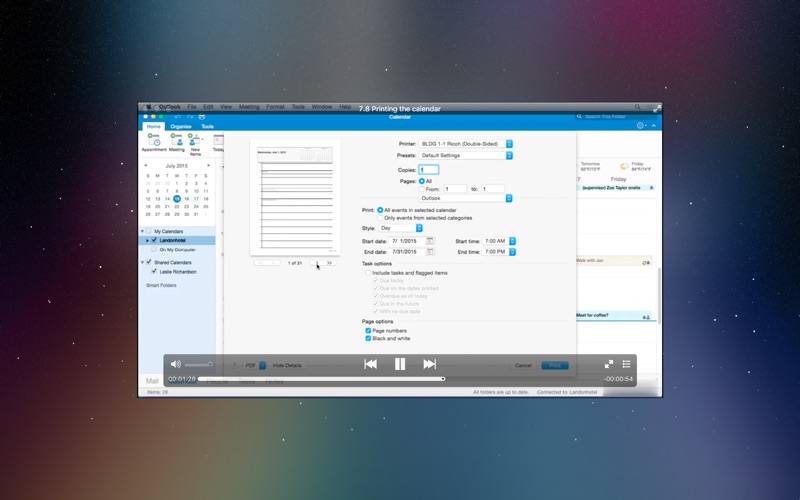The width and height of the screenshot is (800, 500).
Task: Seek along the video progress bar
Action: coord(398,379)
